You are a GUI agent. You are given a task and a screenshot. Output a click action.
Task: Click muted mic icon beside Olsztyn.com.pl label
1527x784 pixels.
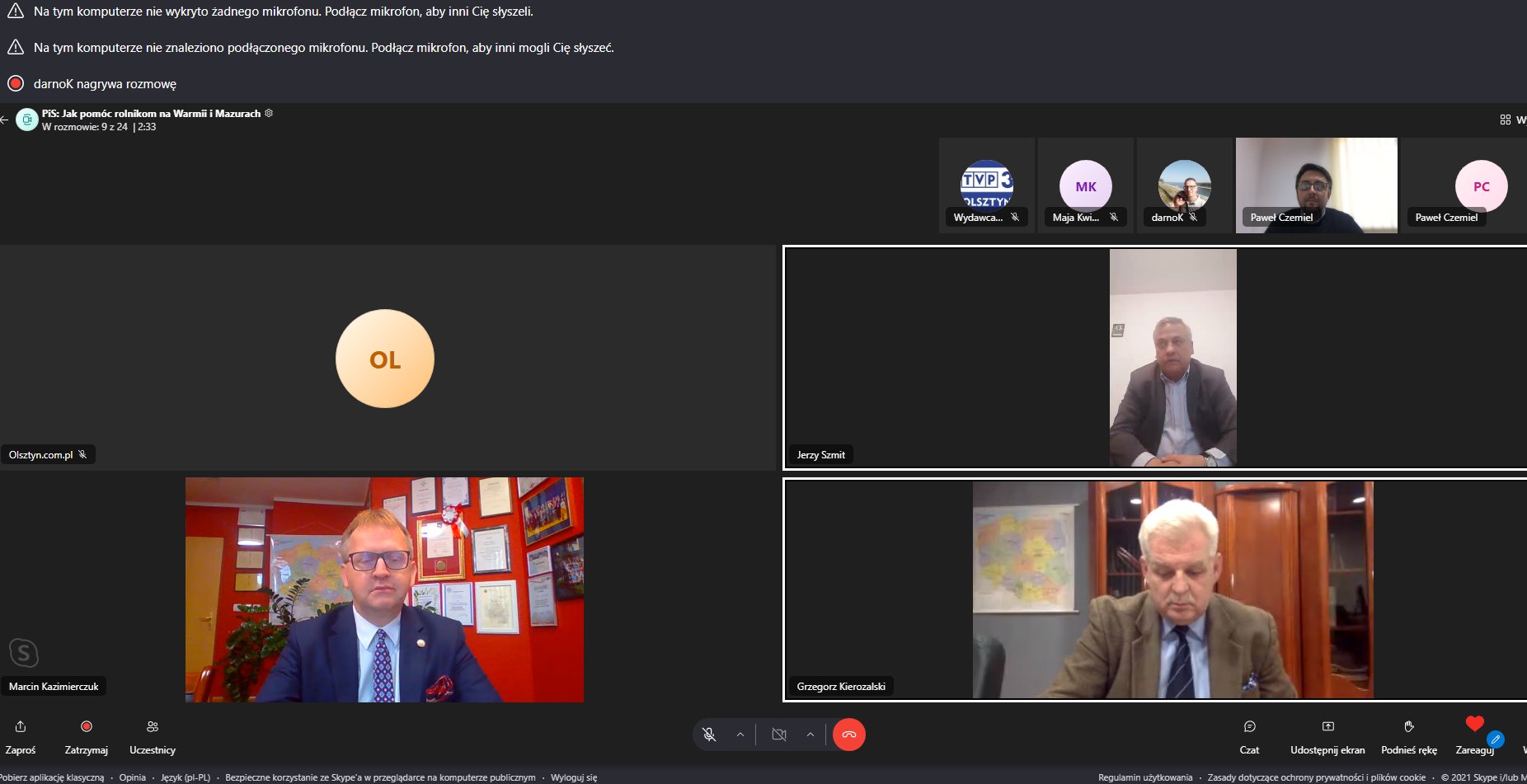tap(82, 454)
